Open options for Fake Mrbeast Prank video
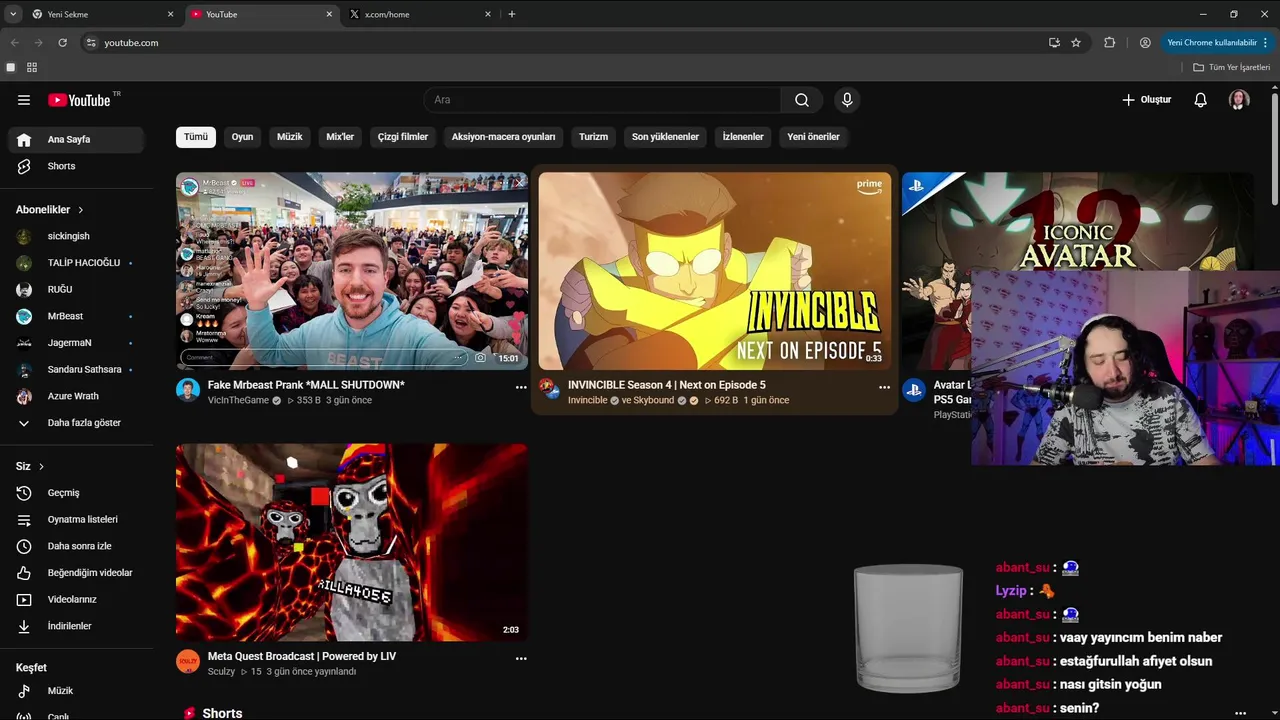 [x=521, y=387]
